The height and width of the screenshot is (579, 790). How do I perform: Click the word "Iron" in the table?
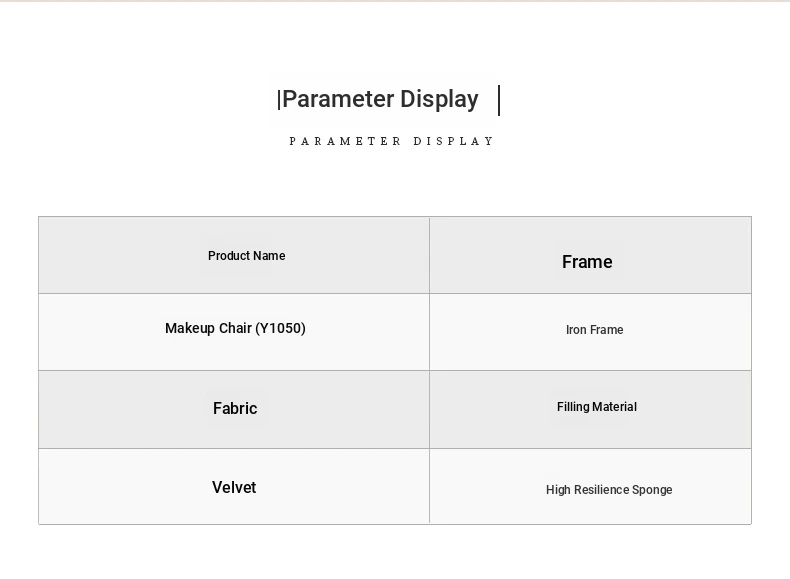click(576, 330)
